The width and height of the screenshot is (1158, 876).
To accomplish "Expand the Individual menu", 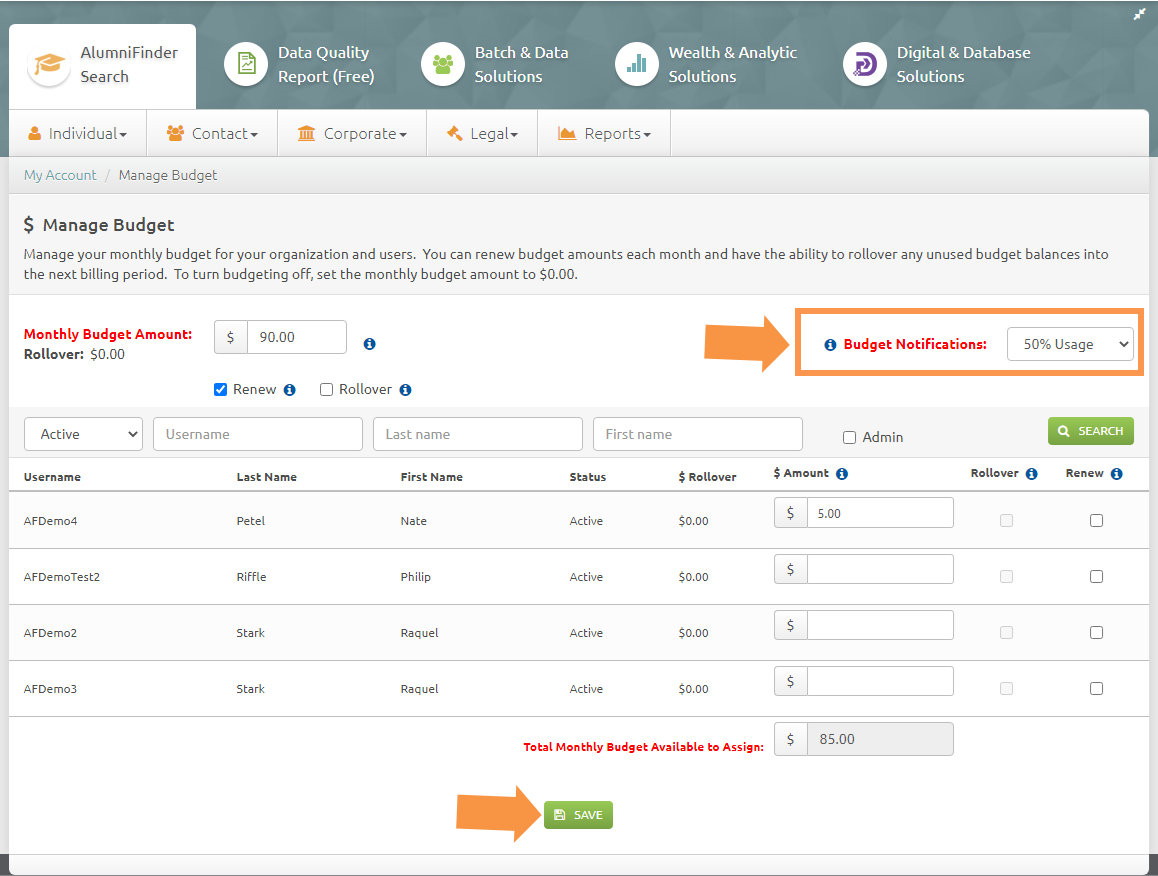I will click(77, 134).
